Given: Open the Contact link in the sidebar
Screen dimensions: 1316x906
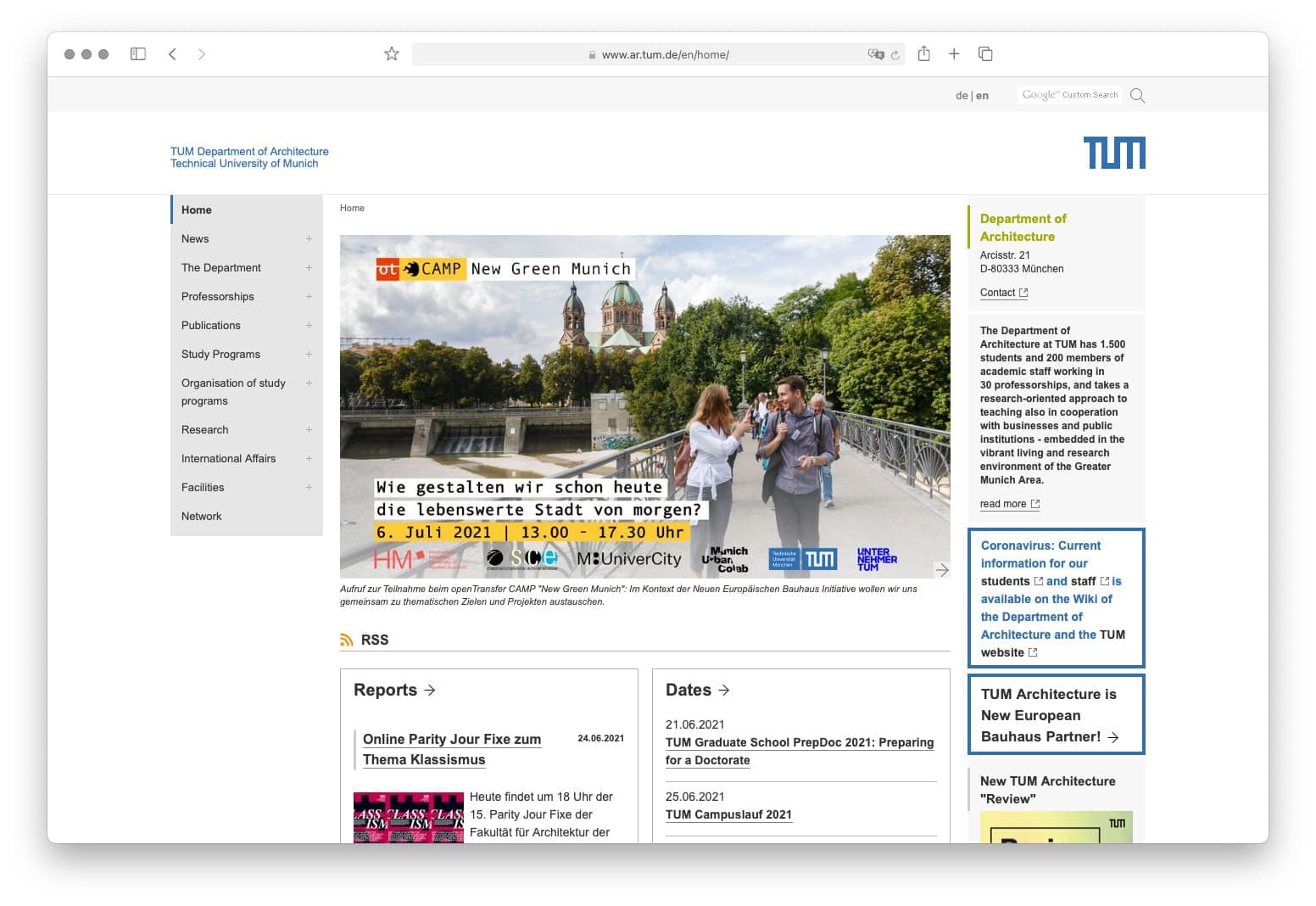Looking at the screenshot, I should [998, 293].
